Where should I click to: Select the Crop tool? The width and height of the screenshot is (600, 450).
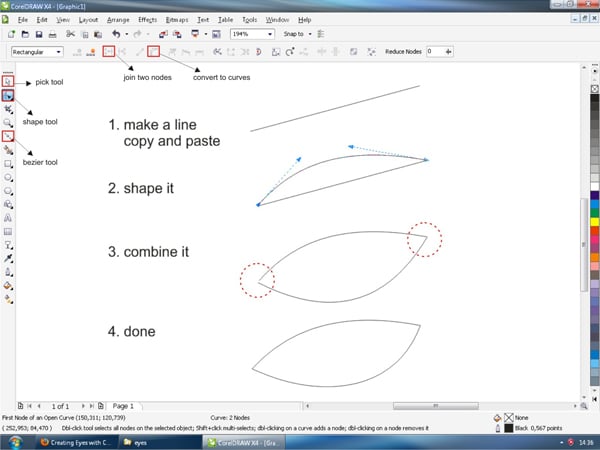pos(8,108)
